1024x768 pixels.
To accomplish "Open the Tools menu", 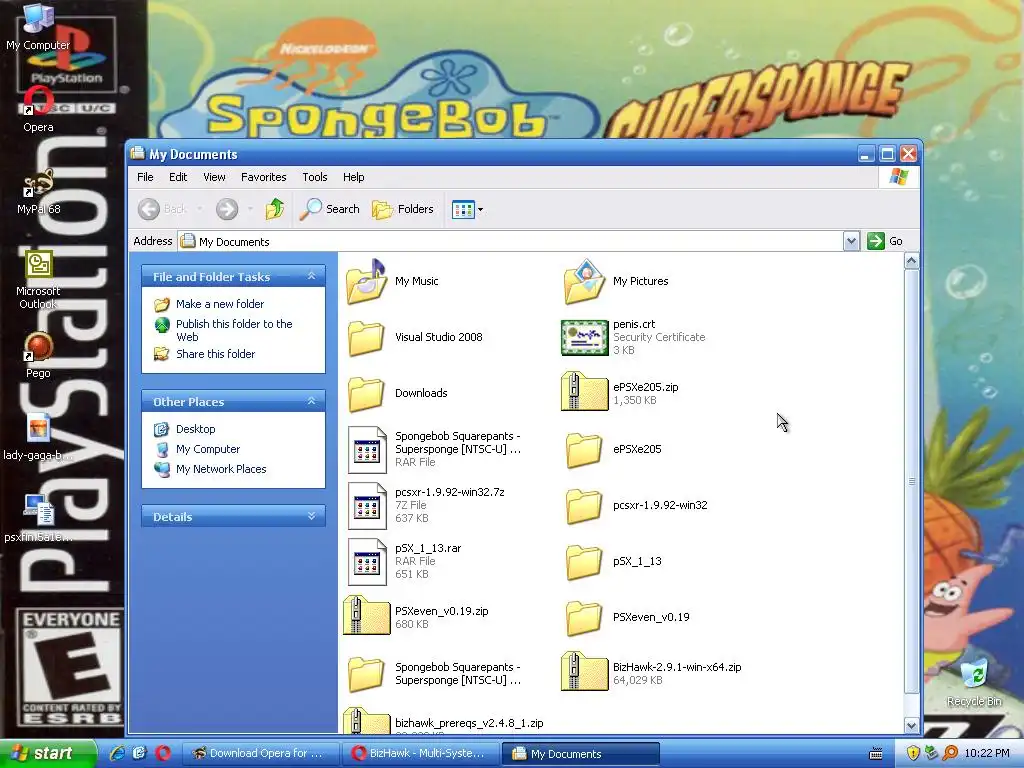I will coord(314,177).
